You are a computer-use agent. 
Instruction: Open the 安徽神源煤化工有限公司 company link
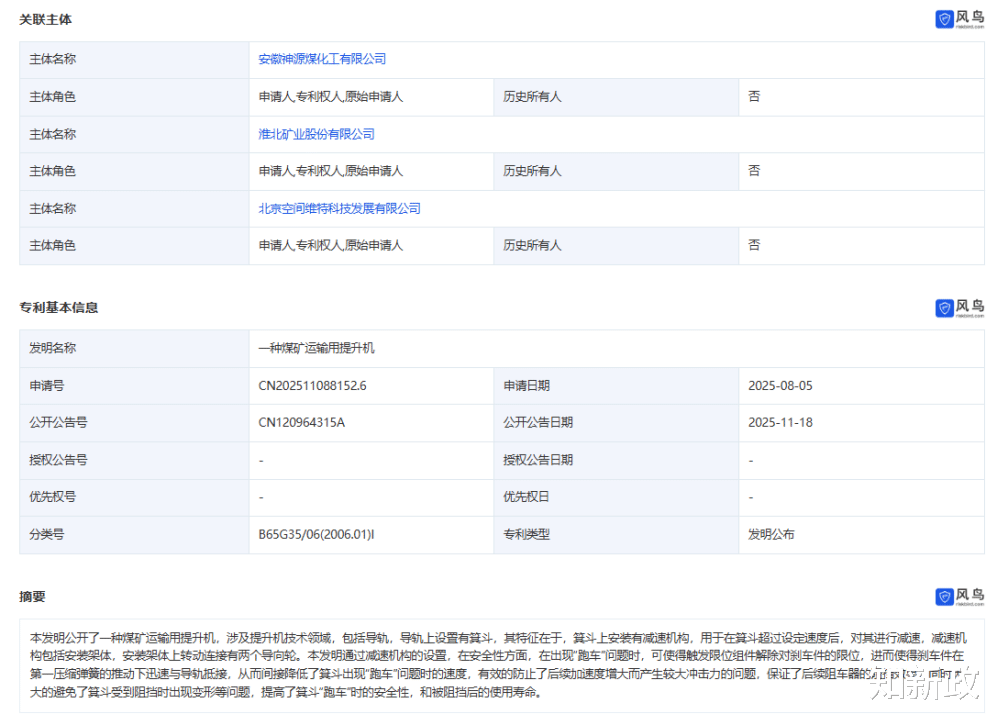click(x=322, y=59)
